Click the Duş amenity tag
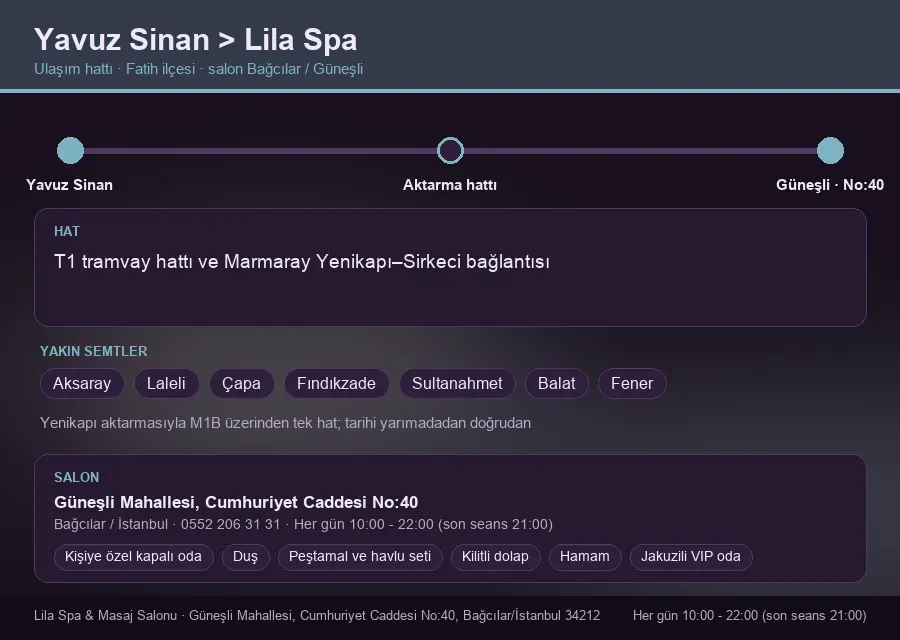The width and height of the screenshot is (900, 640). tap(245, 557)
